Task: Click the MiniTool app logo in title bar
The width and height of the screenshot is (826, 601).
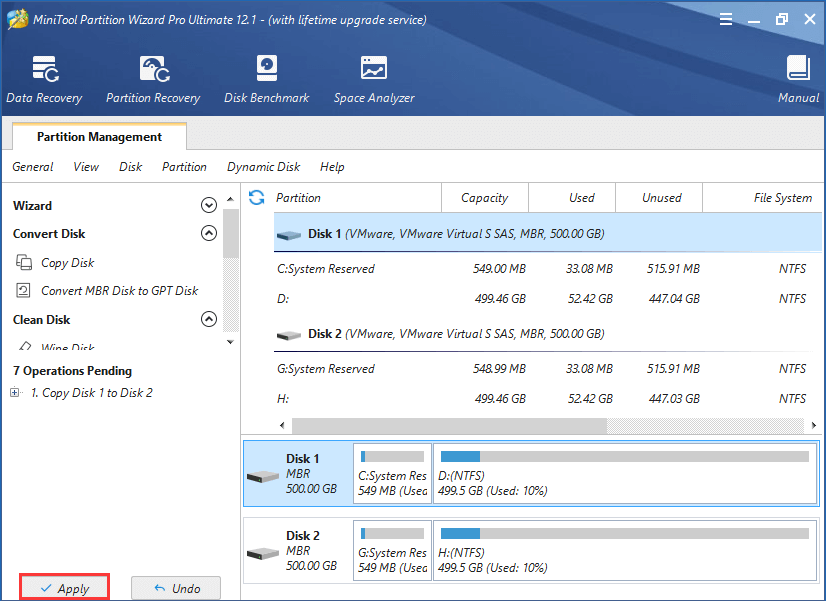Action: coord(17,19)
